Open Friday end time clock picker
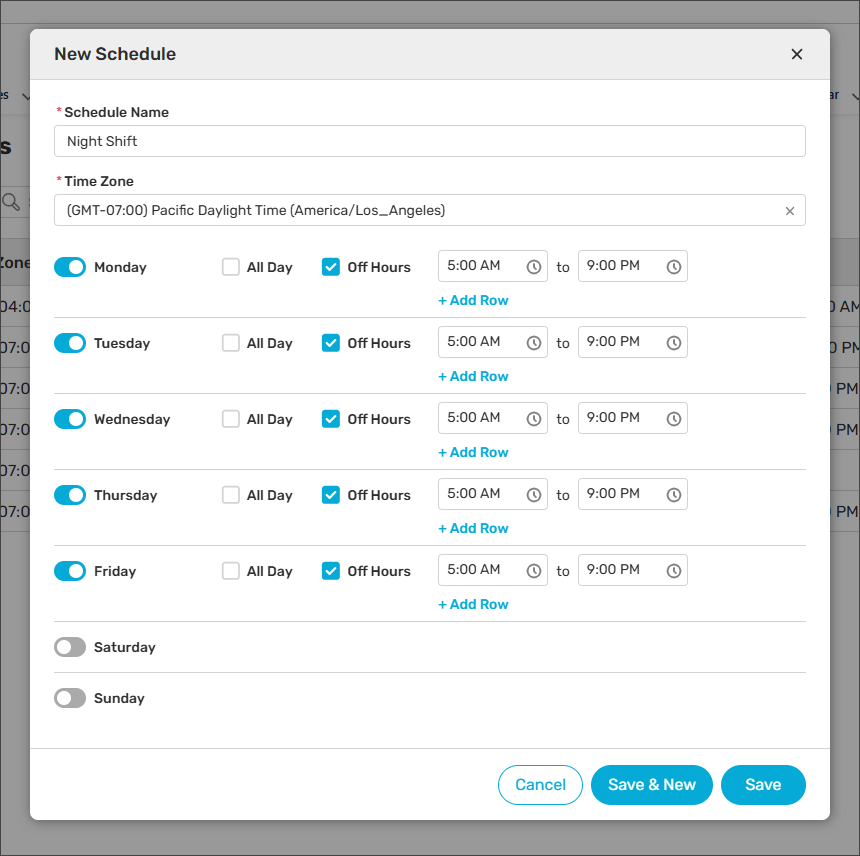860x856 pixels. coord(674,571)
